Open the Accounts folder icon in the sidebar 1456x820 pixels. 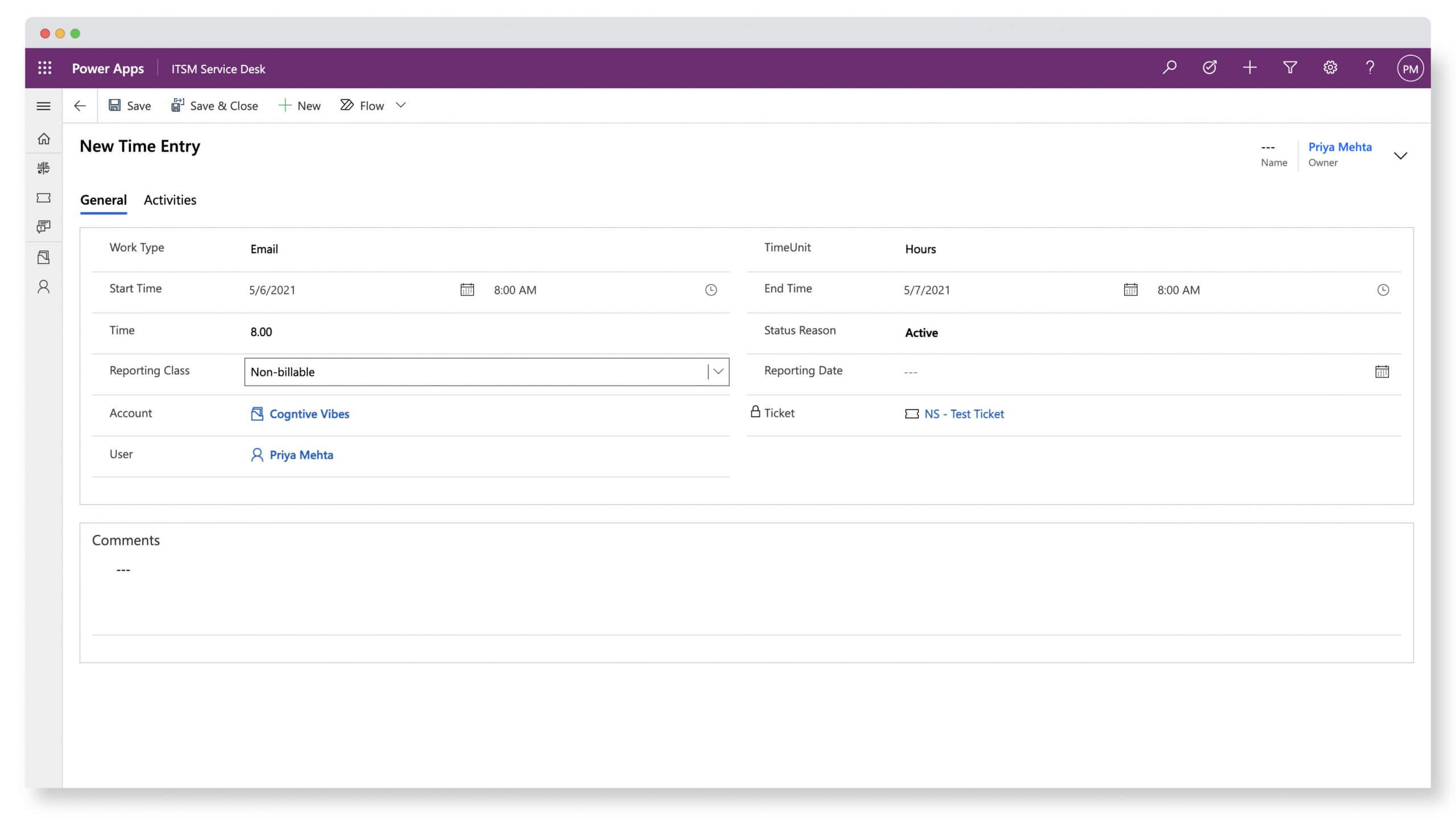[44, 257]
